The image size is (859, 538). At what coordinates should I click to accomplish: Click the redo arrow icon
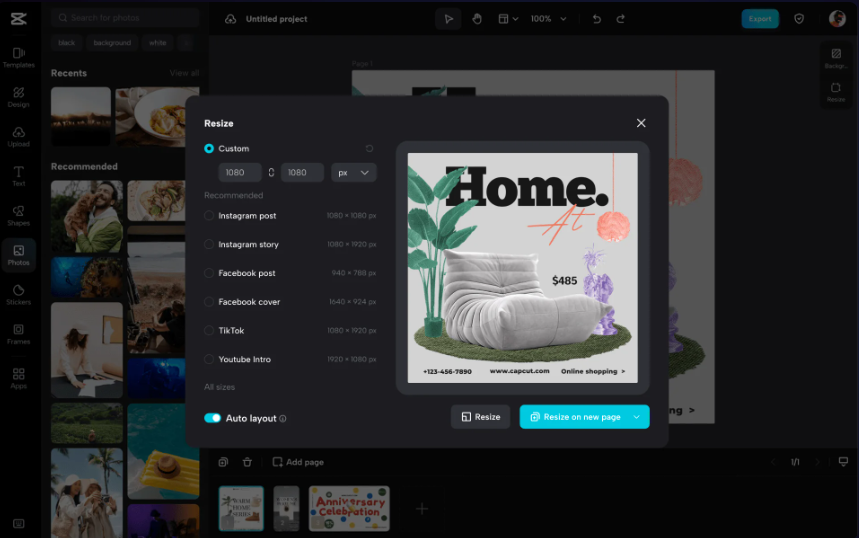621,19
